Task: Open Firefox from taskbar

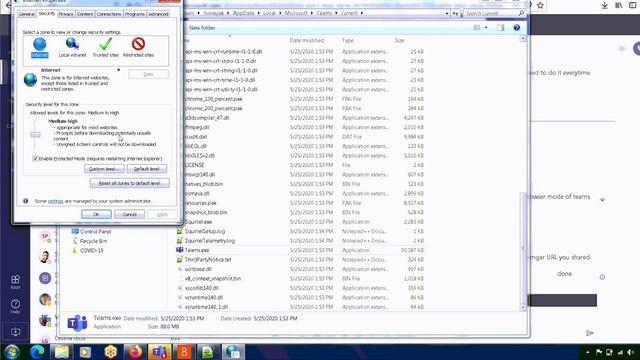Action: pos(135,352)
